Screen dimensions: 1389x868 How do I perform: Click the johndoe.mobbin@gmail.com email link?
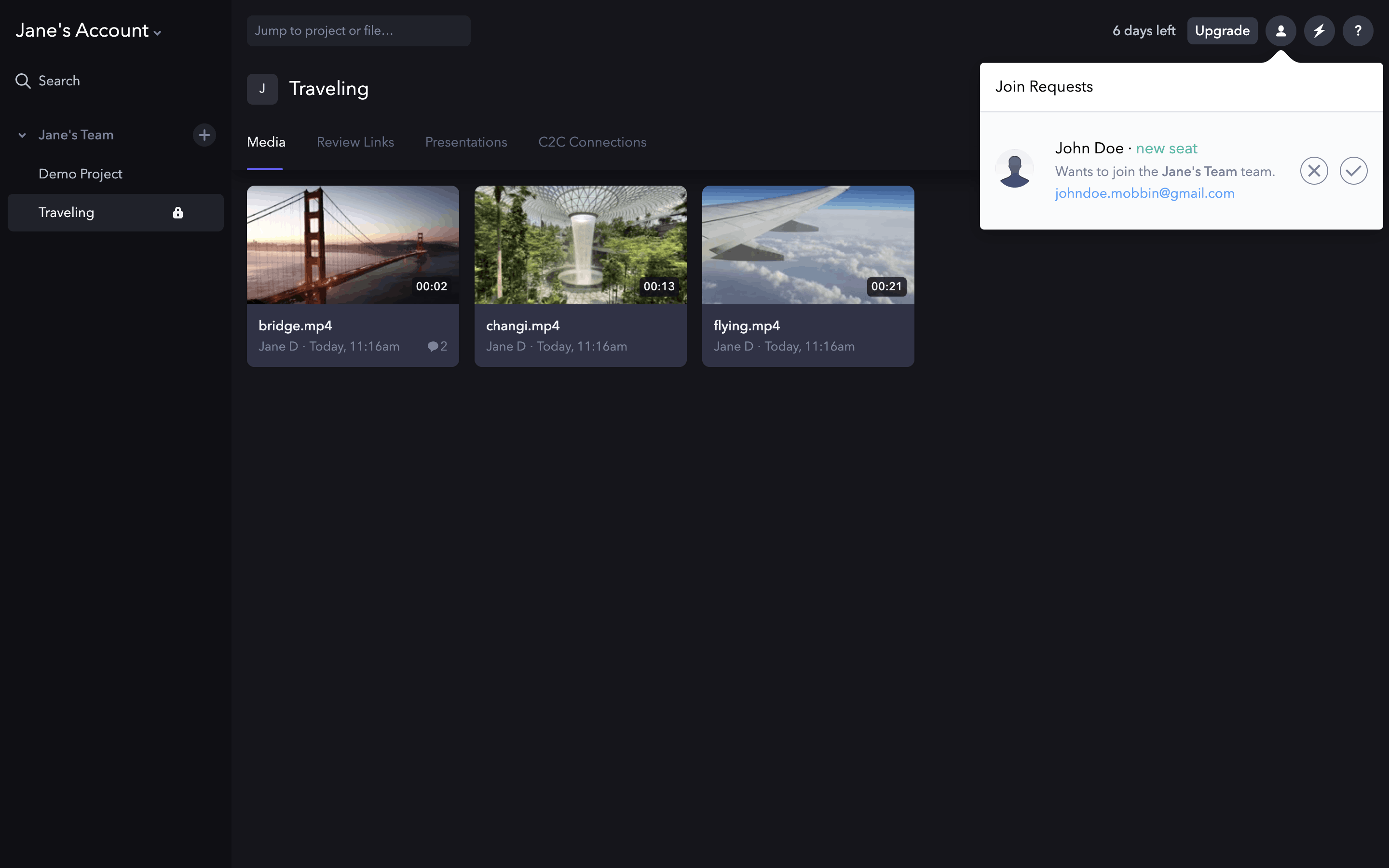(1144, 193)
